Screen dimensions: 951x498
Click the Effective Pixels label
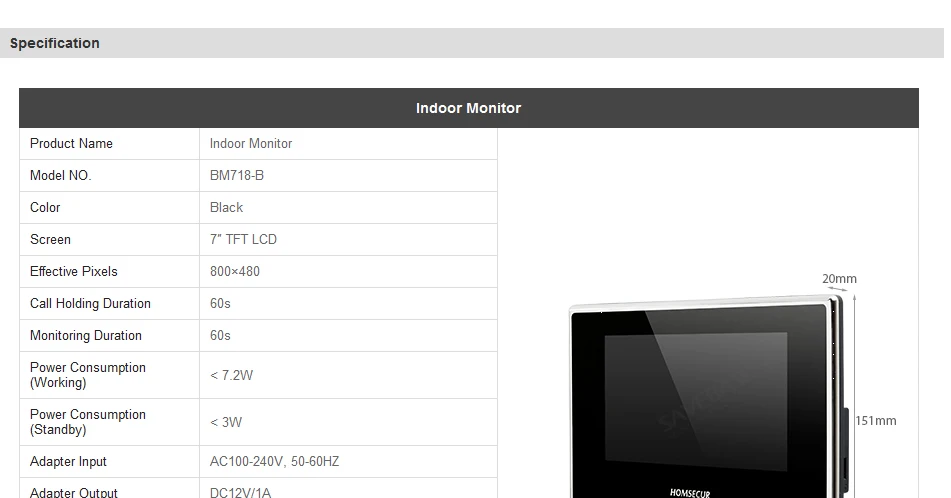74,272
